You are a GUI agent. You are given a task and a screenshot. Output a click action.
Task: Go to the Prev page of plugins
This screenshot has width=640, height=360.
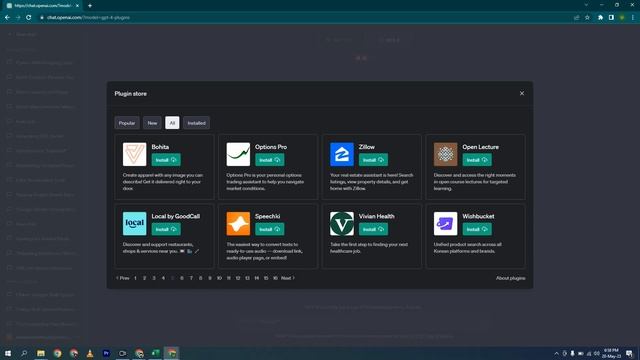[x=122, y=278]
